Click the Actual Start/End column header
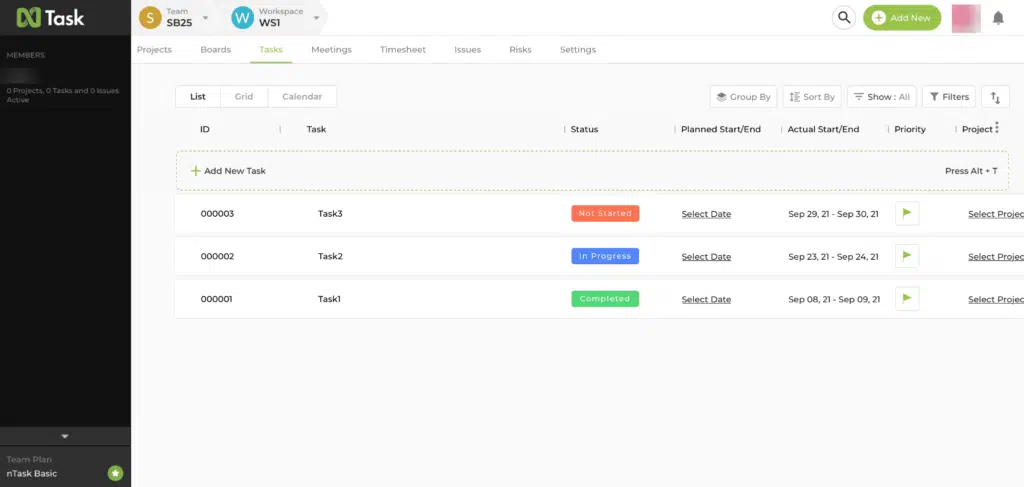Screen dimensions: 1024x487 [823, 129]
